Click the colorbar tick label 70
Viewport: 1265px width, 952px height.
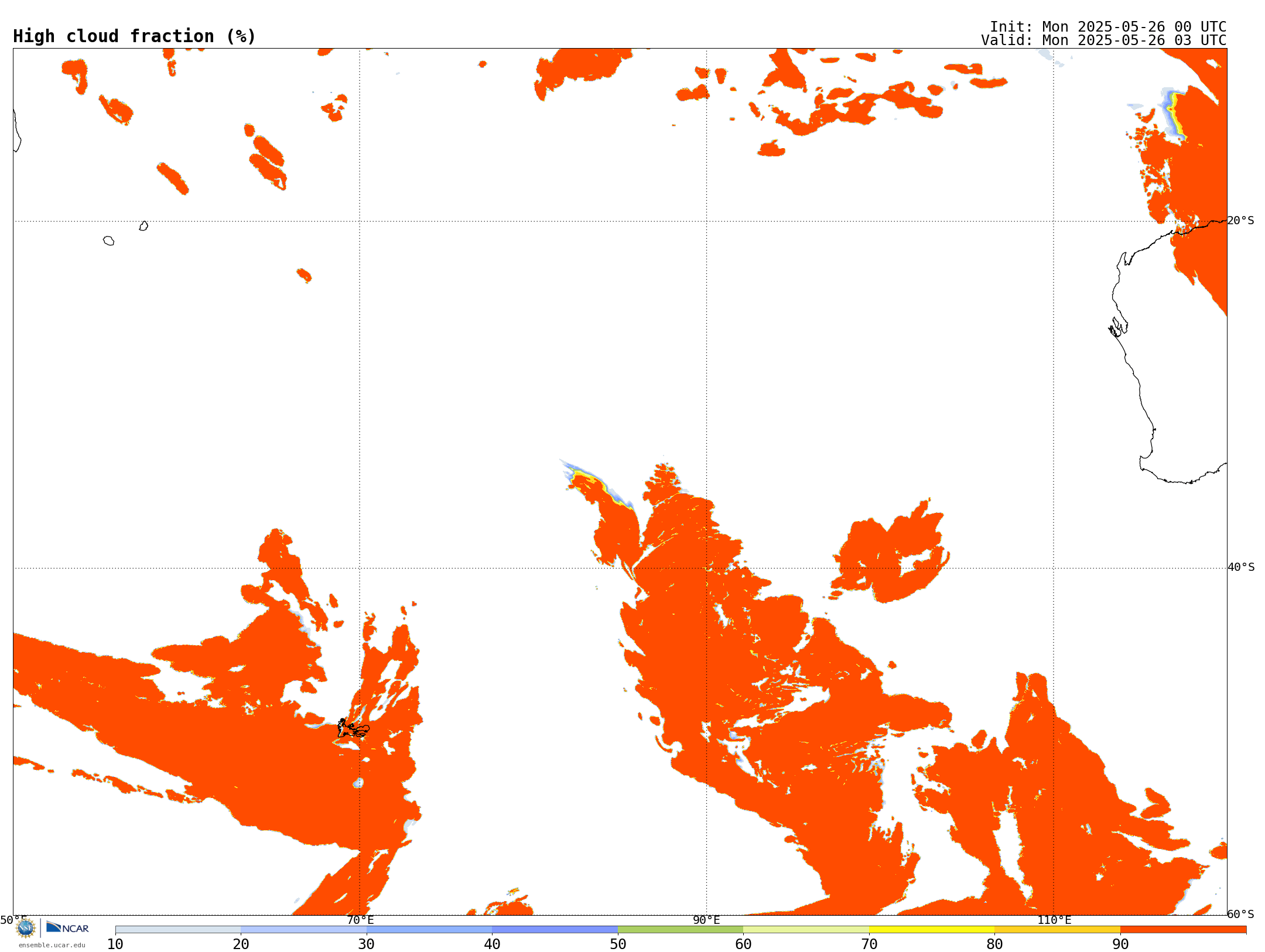click(869, 944)
